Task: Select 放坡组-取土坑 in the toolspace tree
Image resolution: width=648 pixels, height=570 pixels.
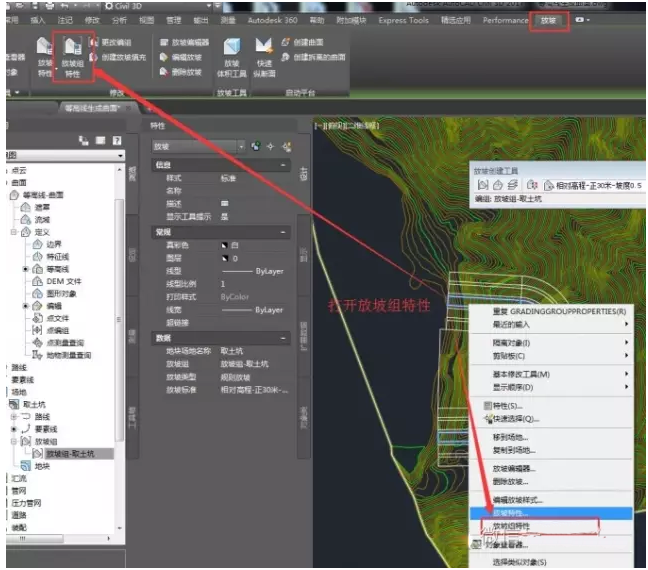Action: pyautogui.click(x=68, y=453)
